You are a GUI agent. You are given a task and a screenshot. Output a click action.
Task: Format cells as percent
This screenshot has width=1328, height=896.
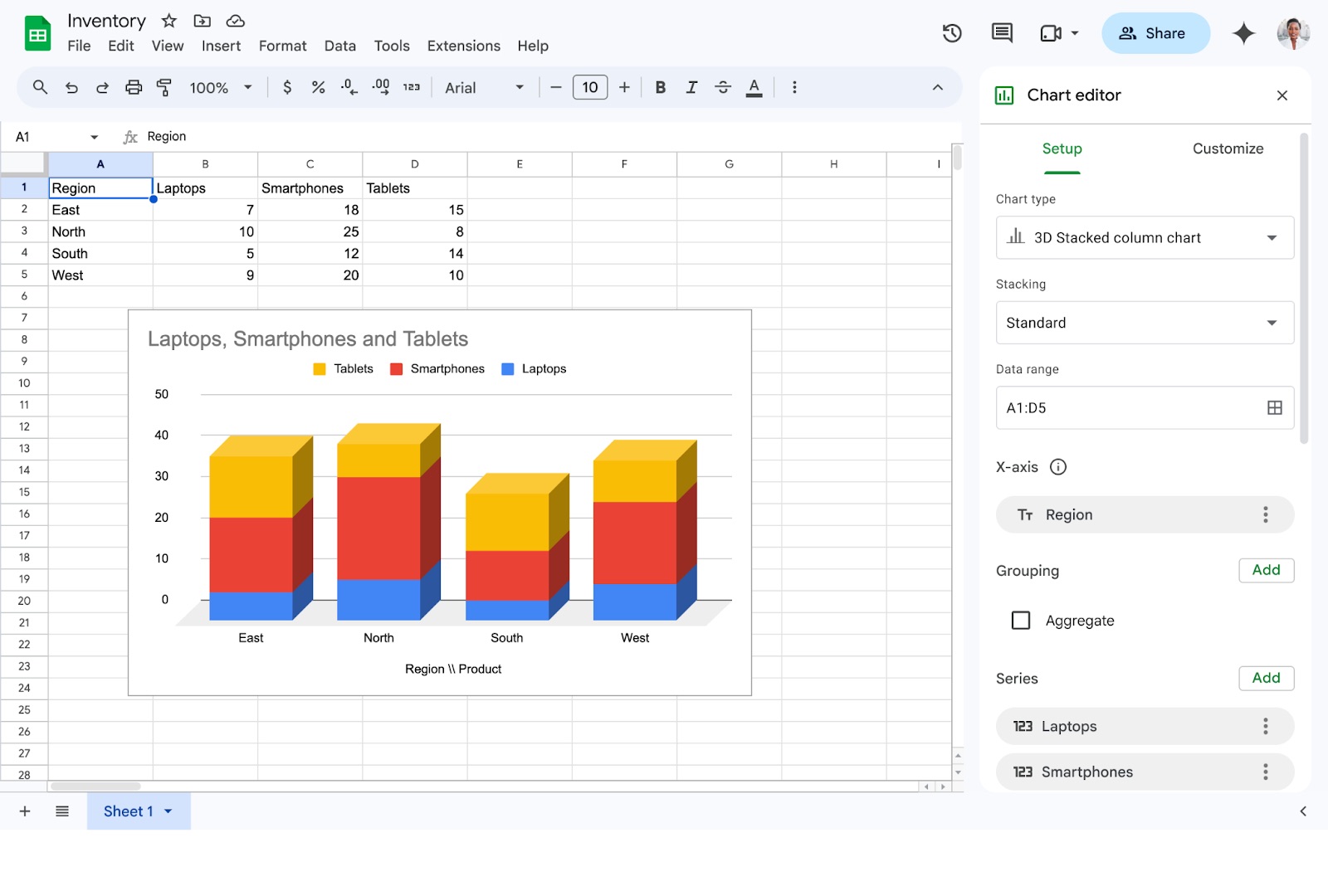pyautogui.click(x=318, y=87)
